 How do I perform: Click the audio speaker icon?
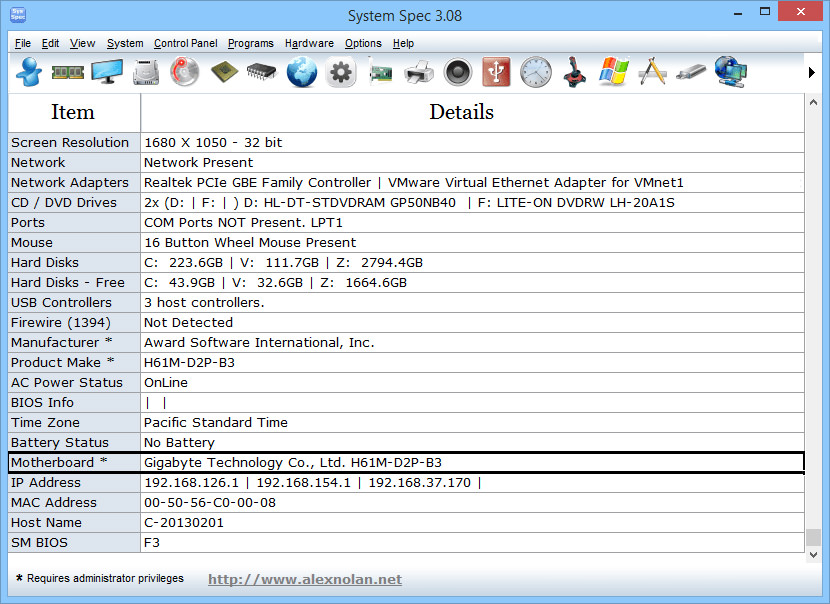click(x=458, y=72)
